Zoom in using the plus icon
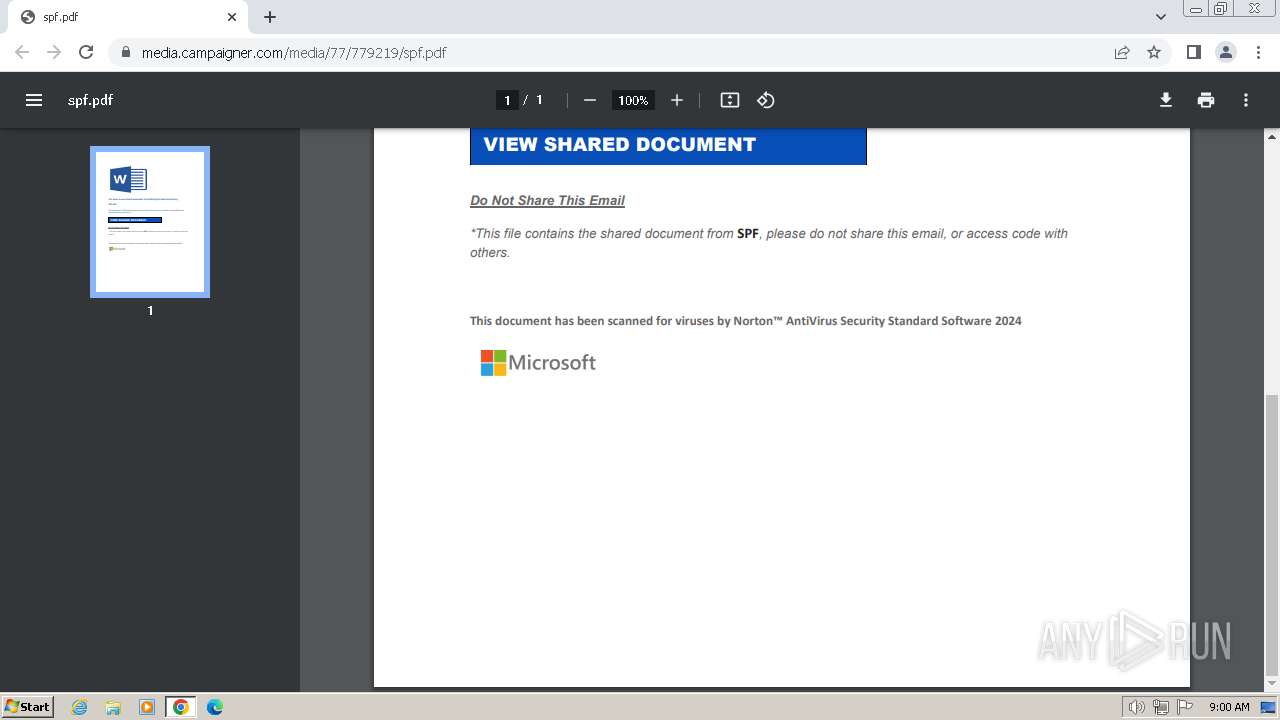1280x720 pixels. pyautogui.click(x=677, y=100)
